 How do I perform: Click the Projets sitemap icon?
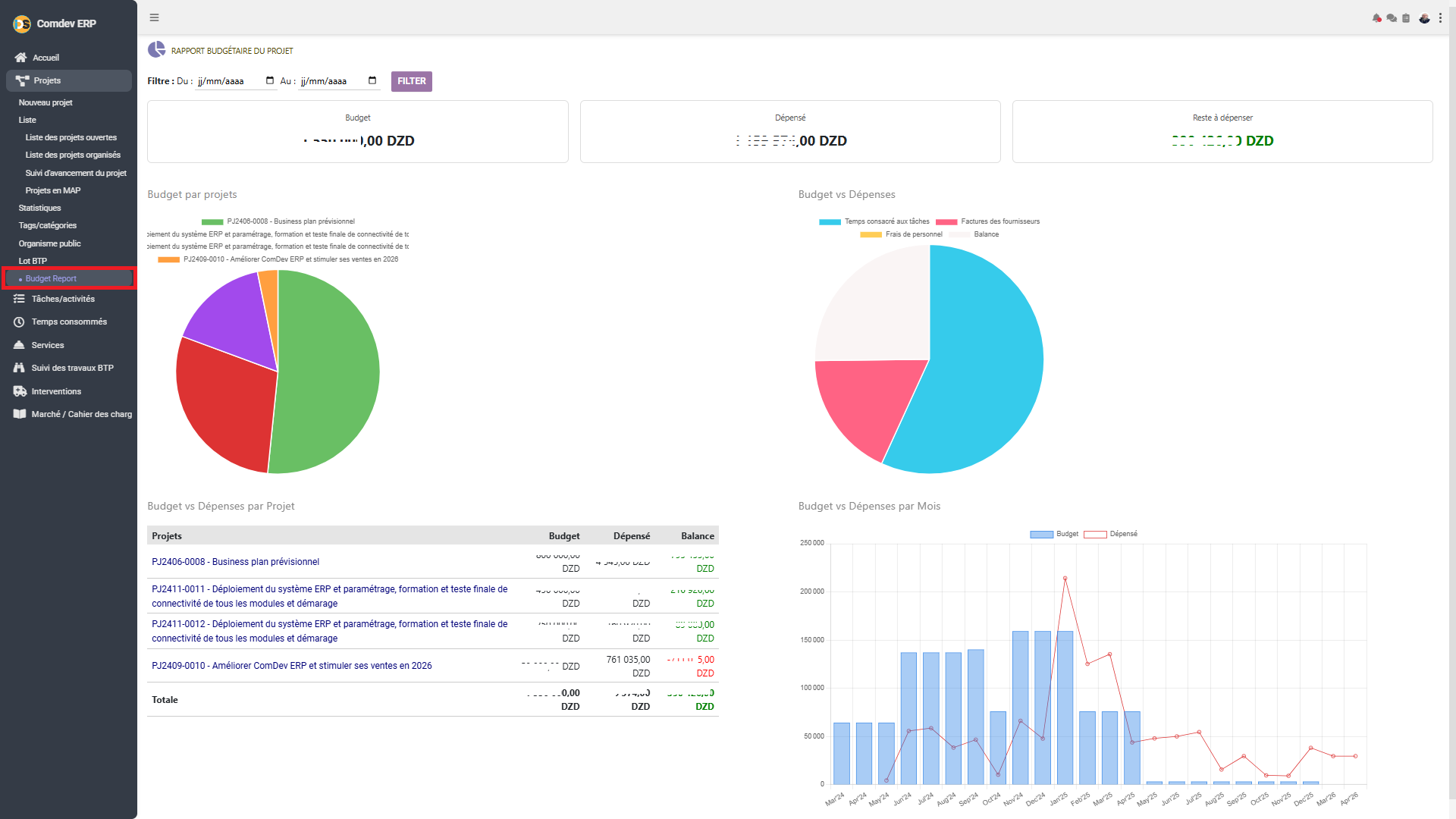pyautogui.click(x=22, y=80)
